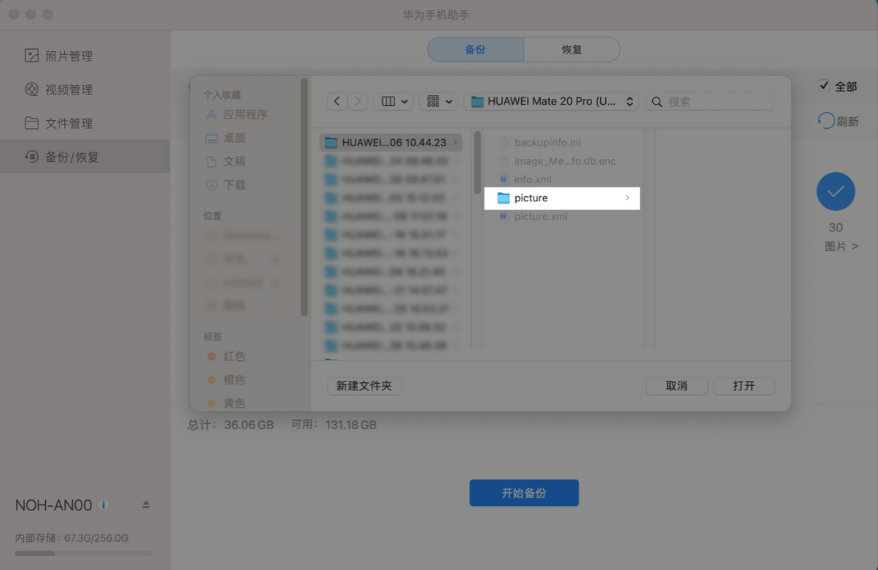
Task: Click the picture folder icon
Action: point(503,198)
